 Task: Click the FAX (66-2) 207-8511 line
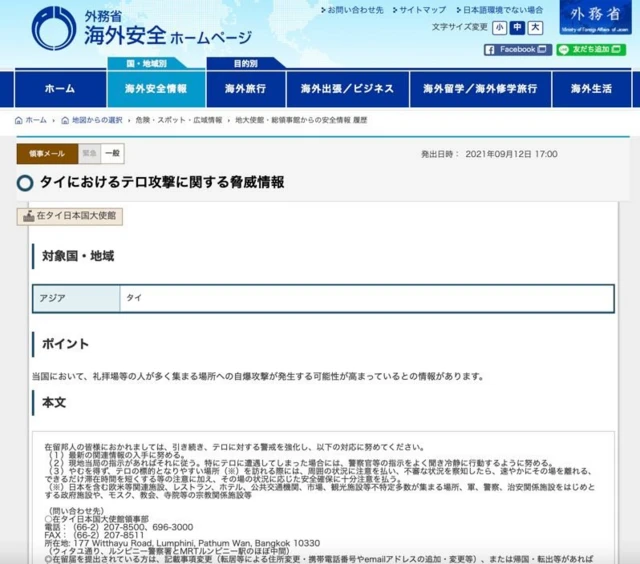click(94, 535)
